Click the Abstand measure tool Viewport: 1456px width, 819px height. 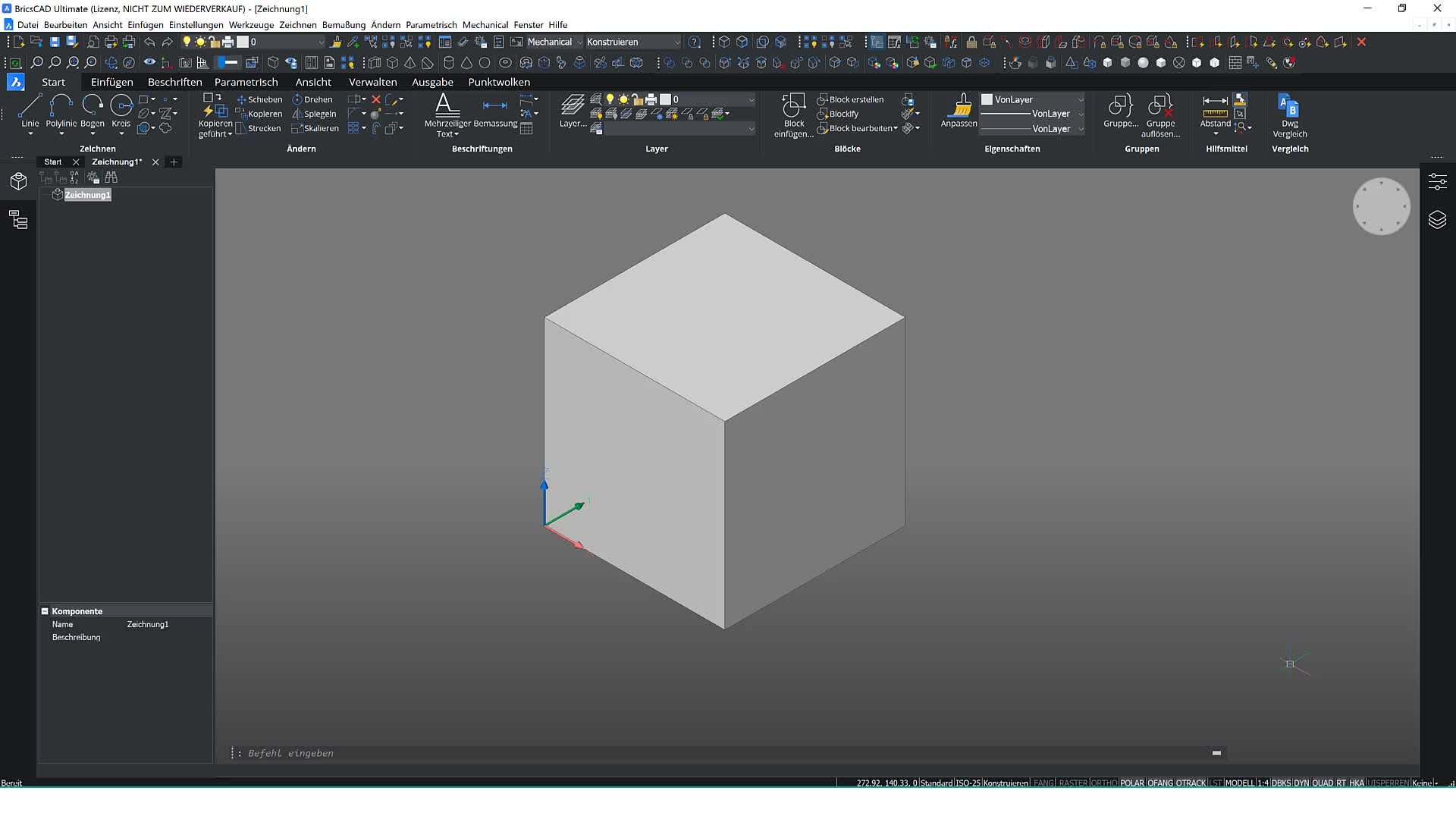coord(1215,111)
